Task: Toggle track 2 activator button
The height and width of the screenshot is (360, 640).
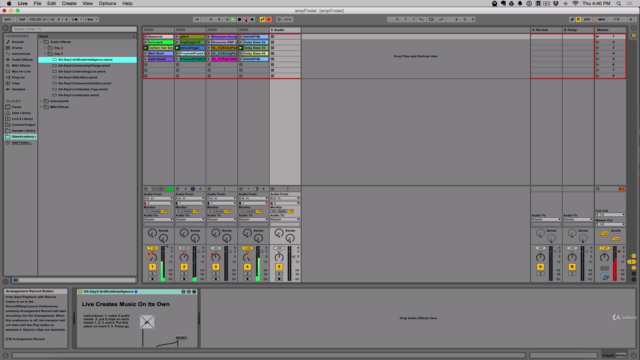Action: coord(184,267)
